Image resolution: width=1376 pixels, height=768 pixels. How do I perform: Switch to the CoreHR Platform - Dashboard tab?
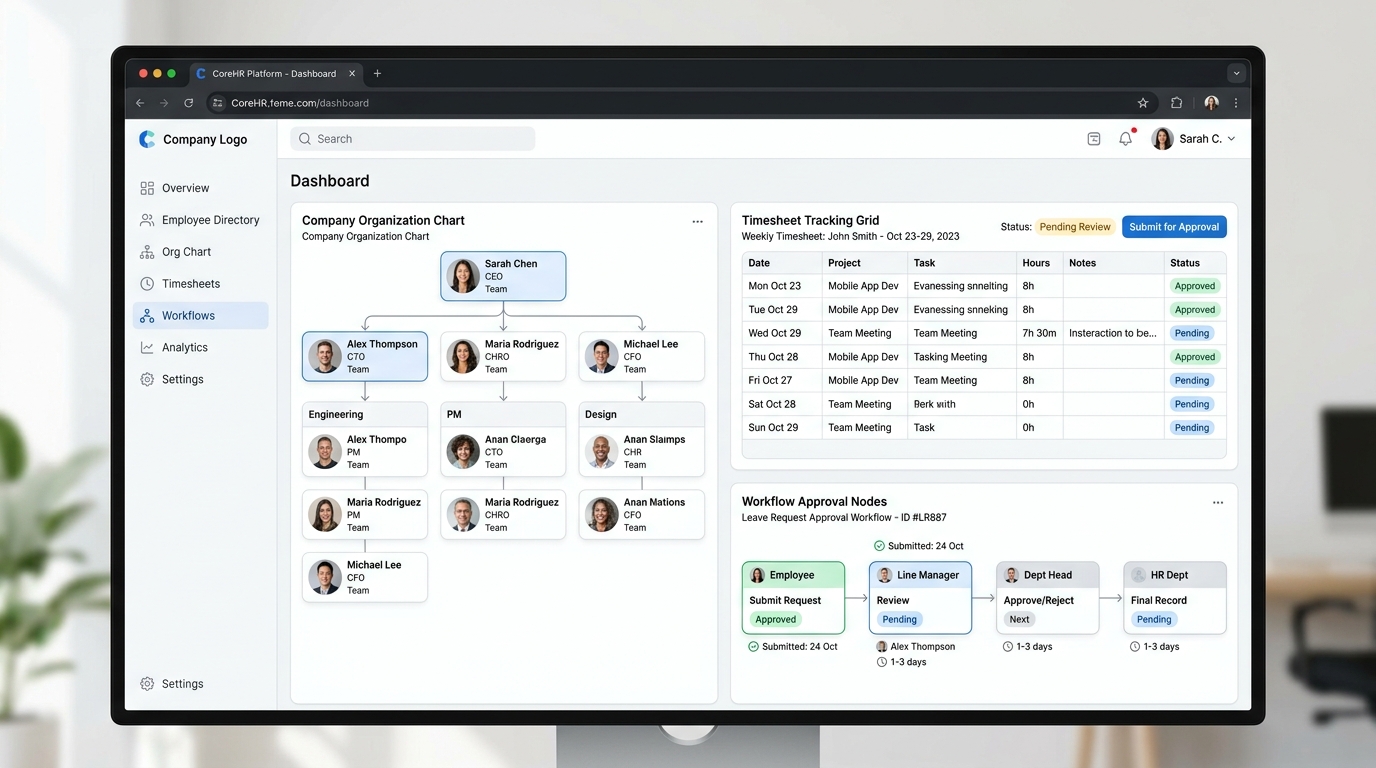pyautogui.click(x=275, y=73)
